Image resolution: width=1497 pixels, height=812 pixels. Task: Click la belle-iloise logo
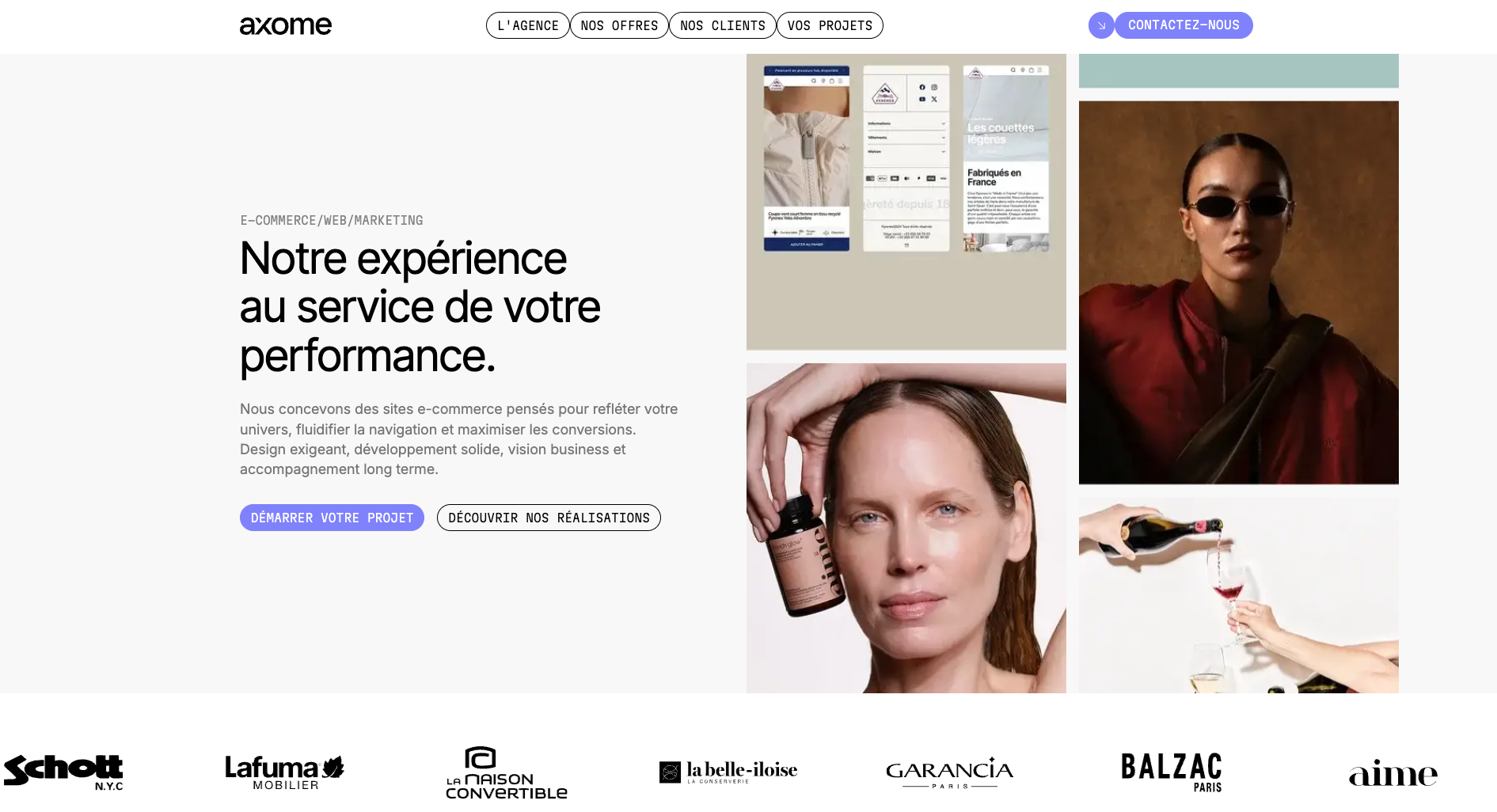pos(728,772)
